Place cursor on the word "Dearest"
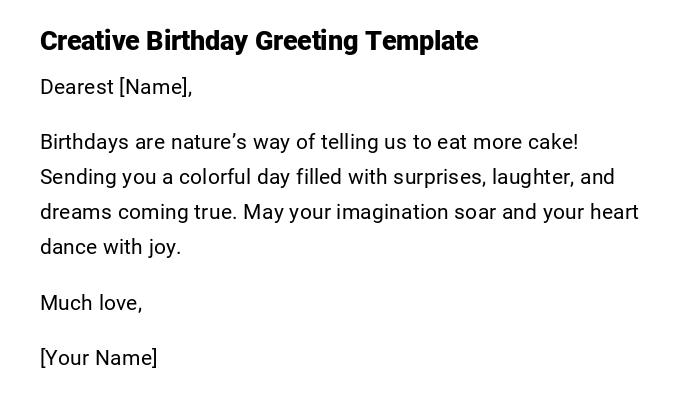 tap(77, 87)
